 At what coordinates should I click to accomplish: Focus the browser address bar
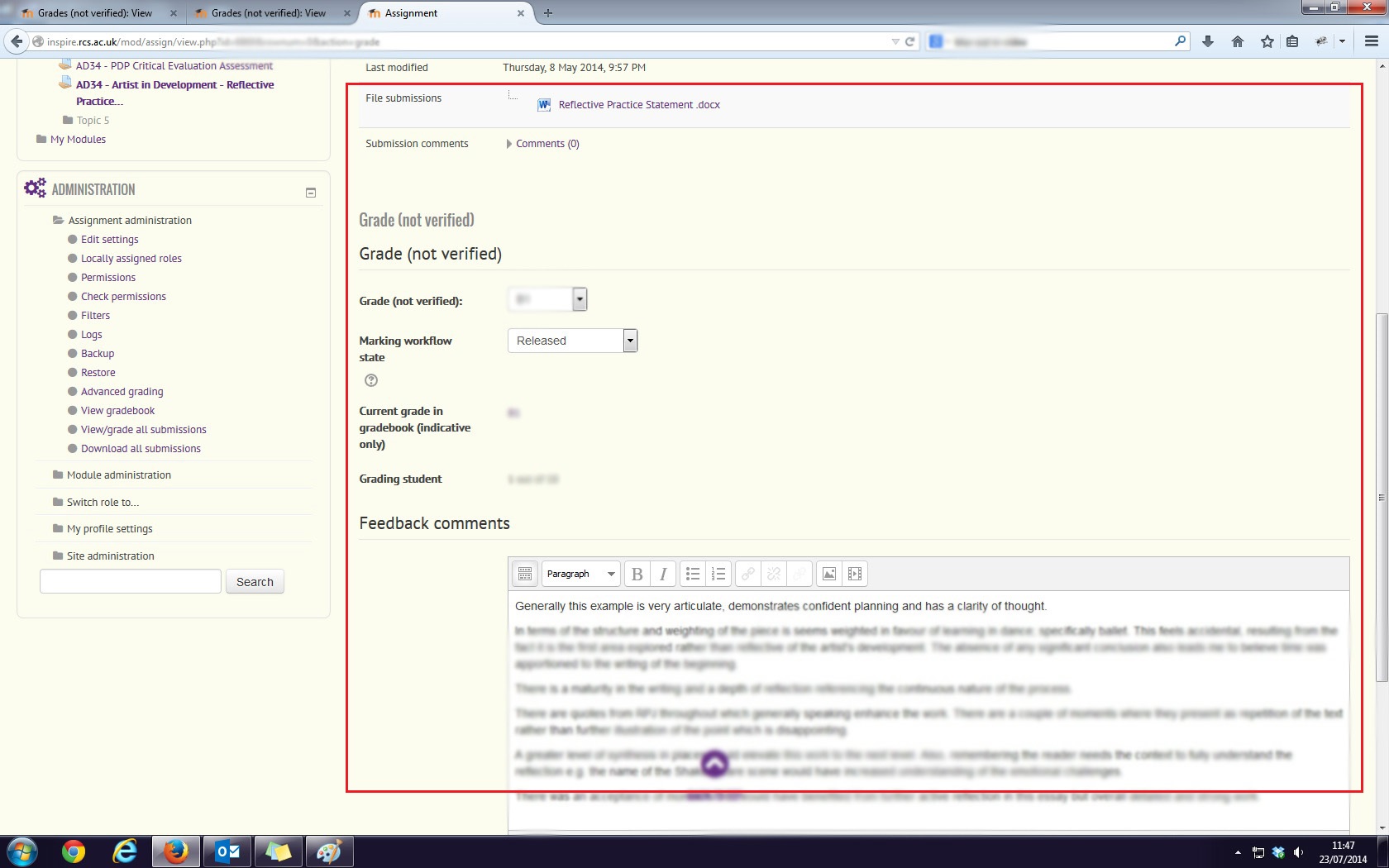(x=463, y=41)
